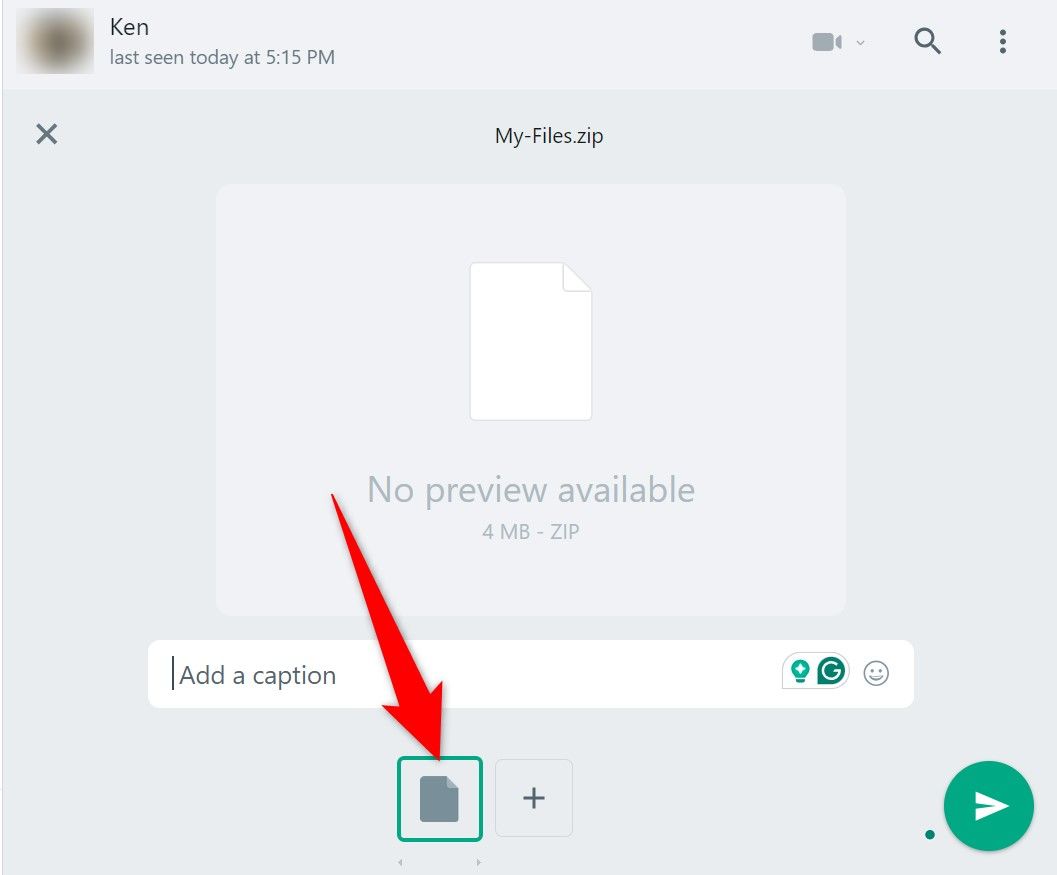Open the emoji picker smiley
The image size is (1057, 875).
[x=876, y=673]
